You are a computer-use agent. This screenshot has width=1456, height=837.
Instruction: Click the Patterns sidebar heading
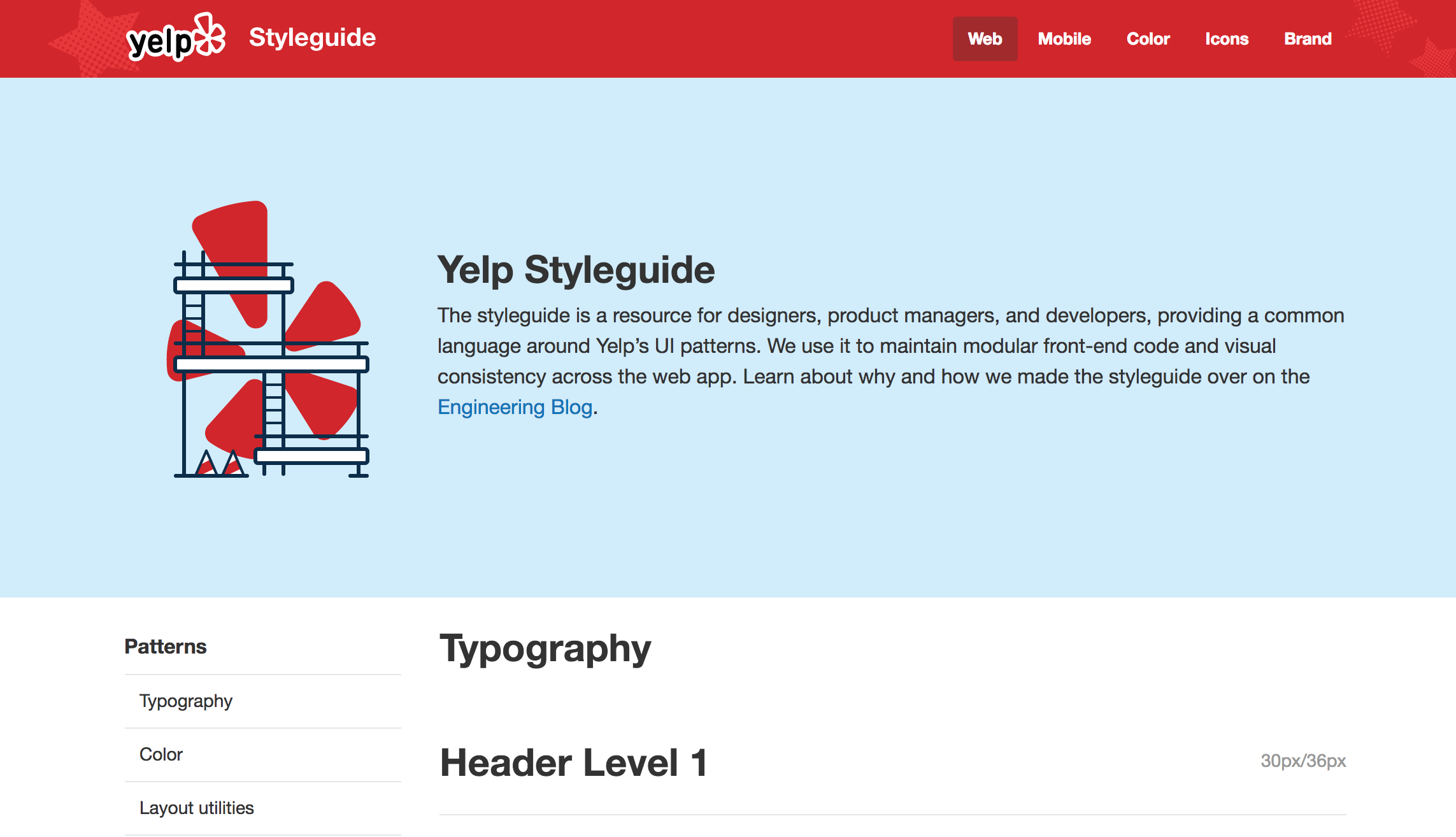click(166, 647)
